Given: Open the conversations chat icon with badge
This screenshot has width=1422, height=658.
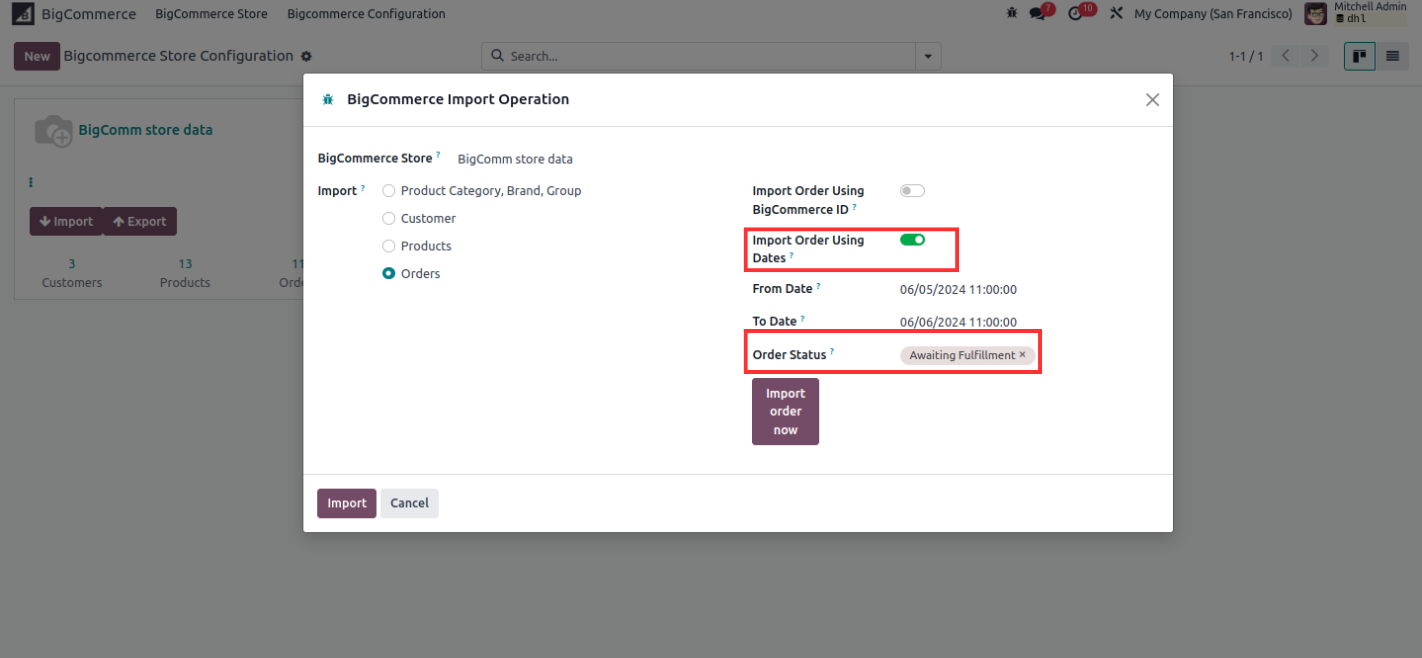Looking at the screenshot, I should tap(1039, 13).
